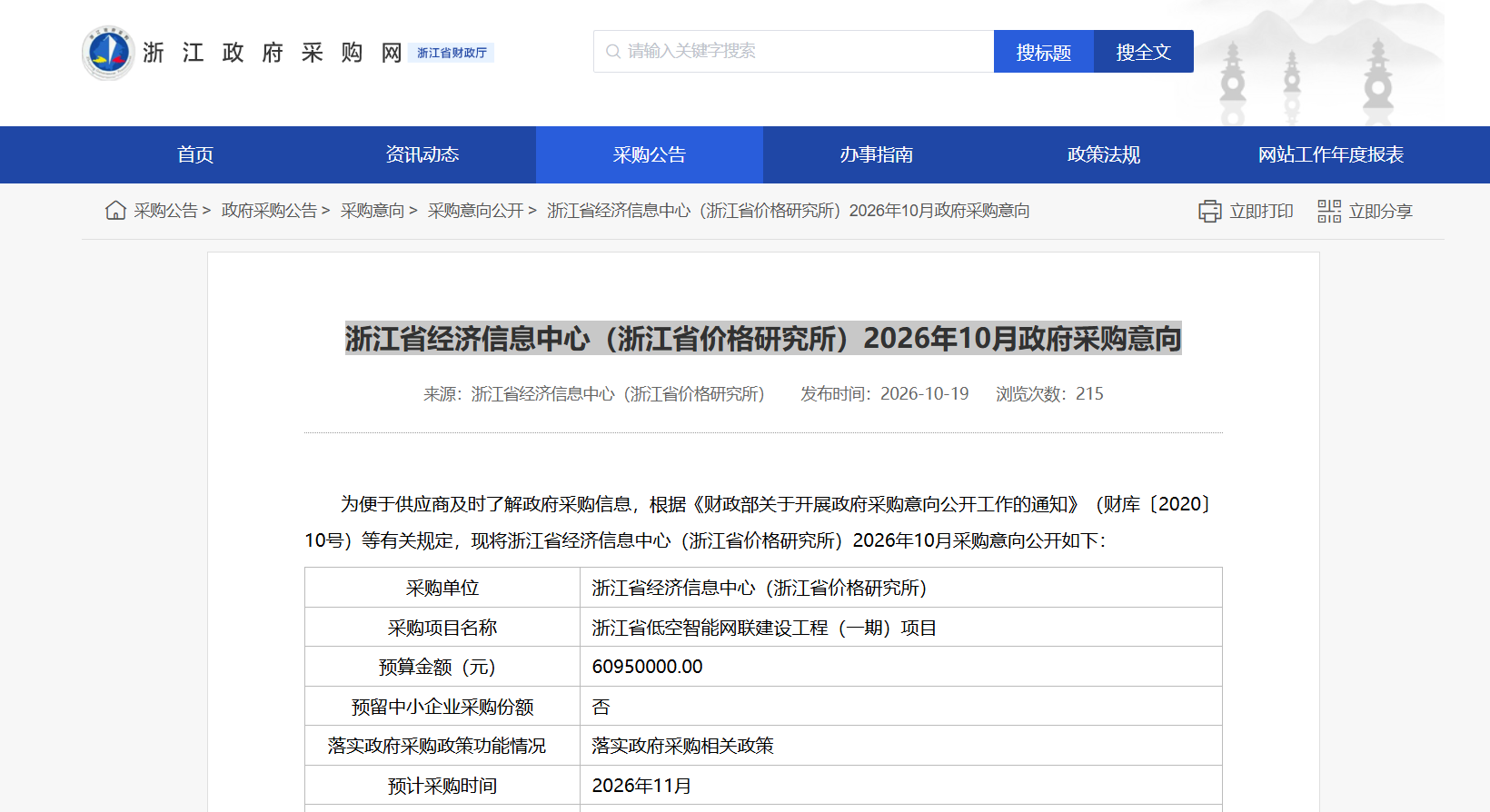The width and height of the screenshot is (1490, 812).
Task: Click the 否 cell for SME reserved share
Action: [901, 707]
